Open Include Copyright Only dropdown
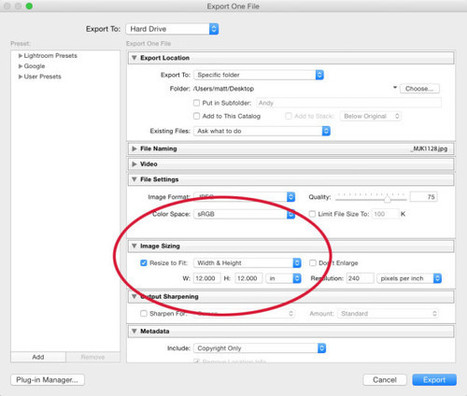 click(260, 348)
